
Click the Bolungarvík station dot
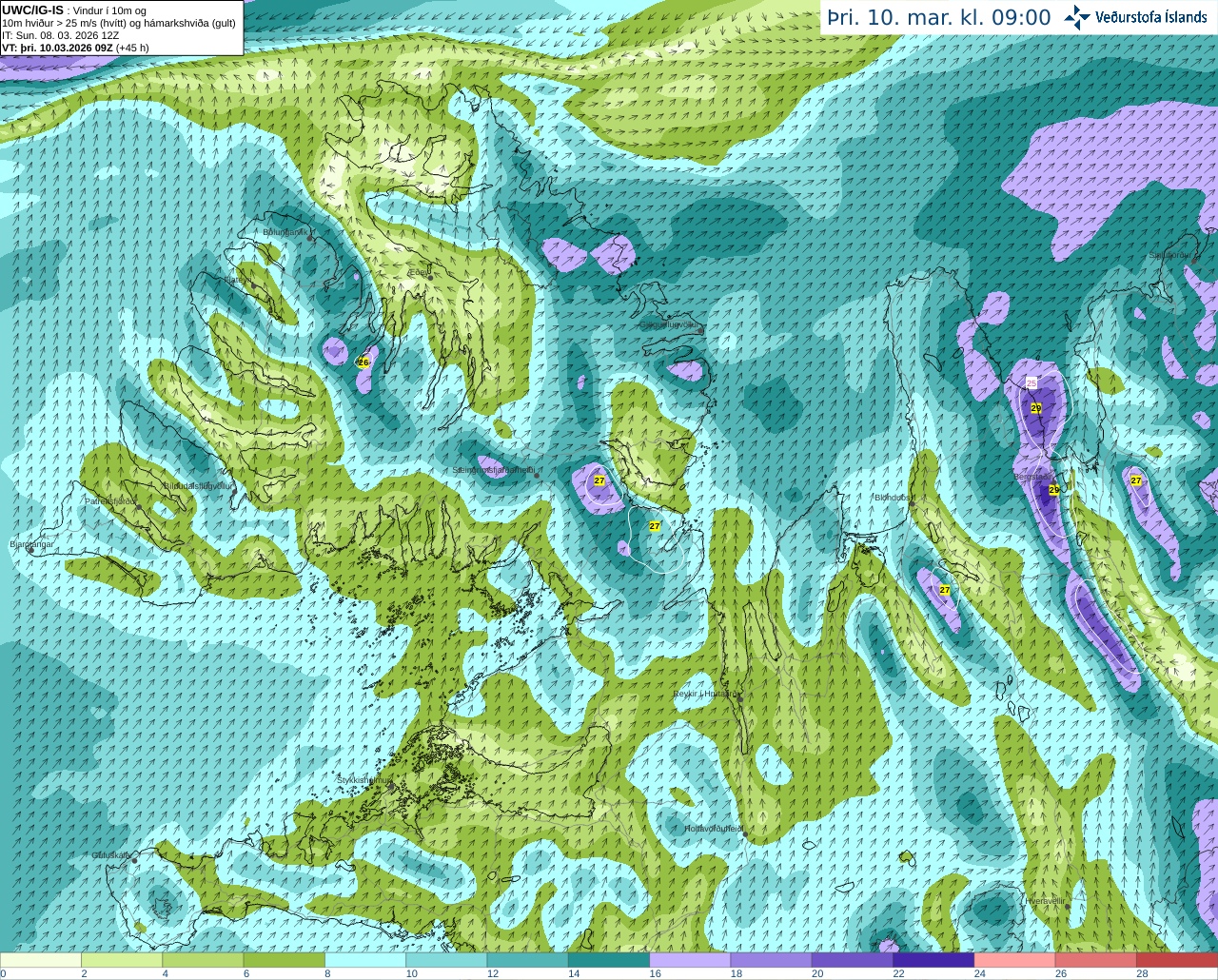click(311, 238)
